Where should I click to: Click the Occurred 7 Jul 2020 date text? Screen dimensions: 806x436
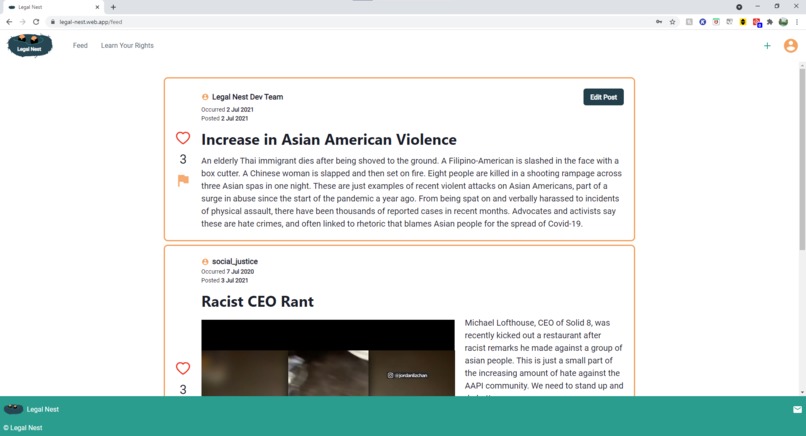(227, 271)
